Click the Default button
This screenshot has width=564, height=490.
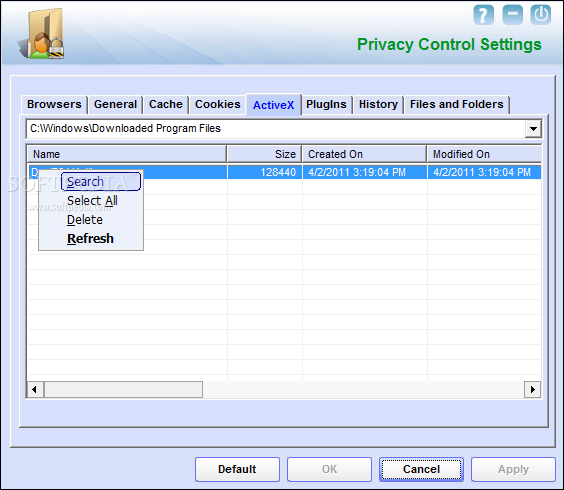click(237, 469)
